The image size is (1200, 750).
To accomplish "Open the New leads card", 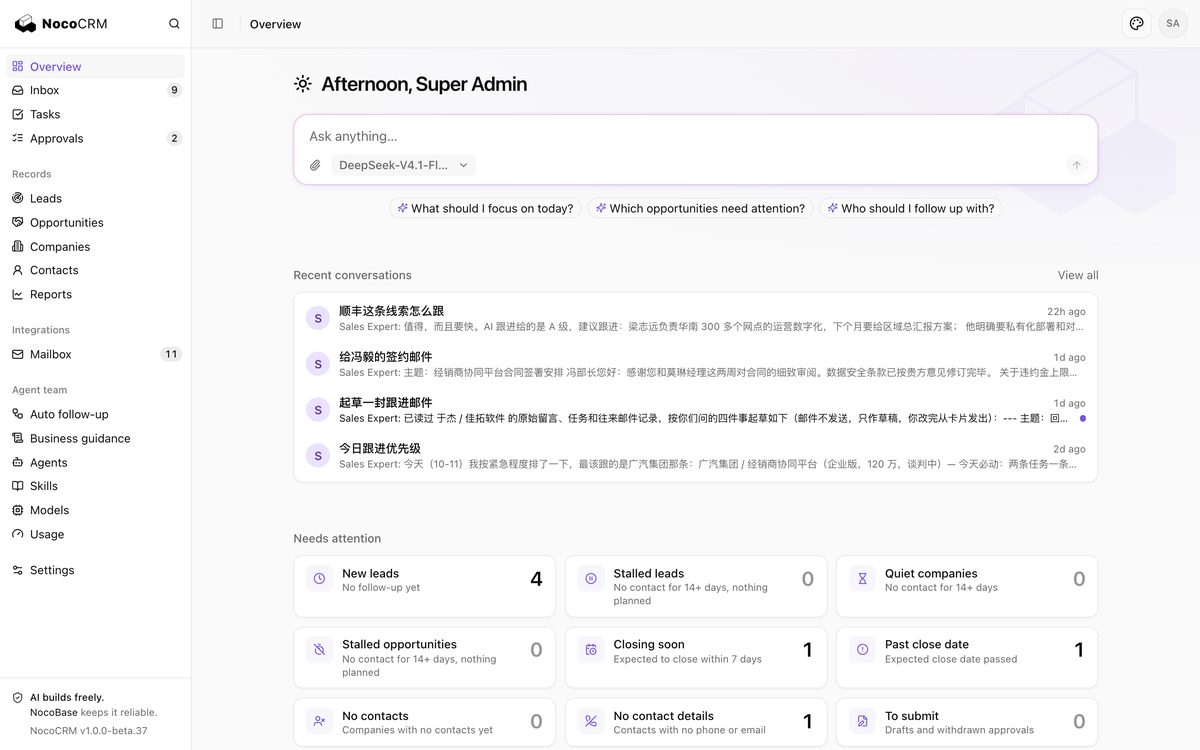I will (424, 586).
